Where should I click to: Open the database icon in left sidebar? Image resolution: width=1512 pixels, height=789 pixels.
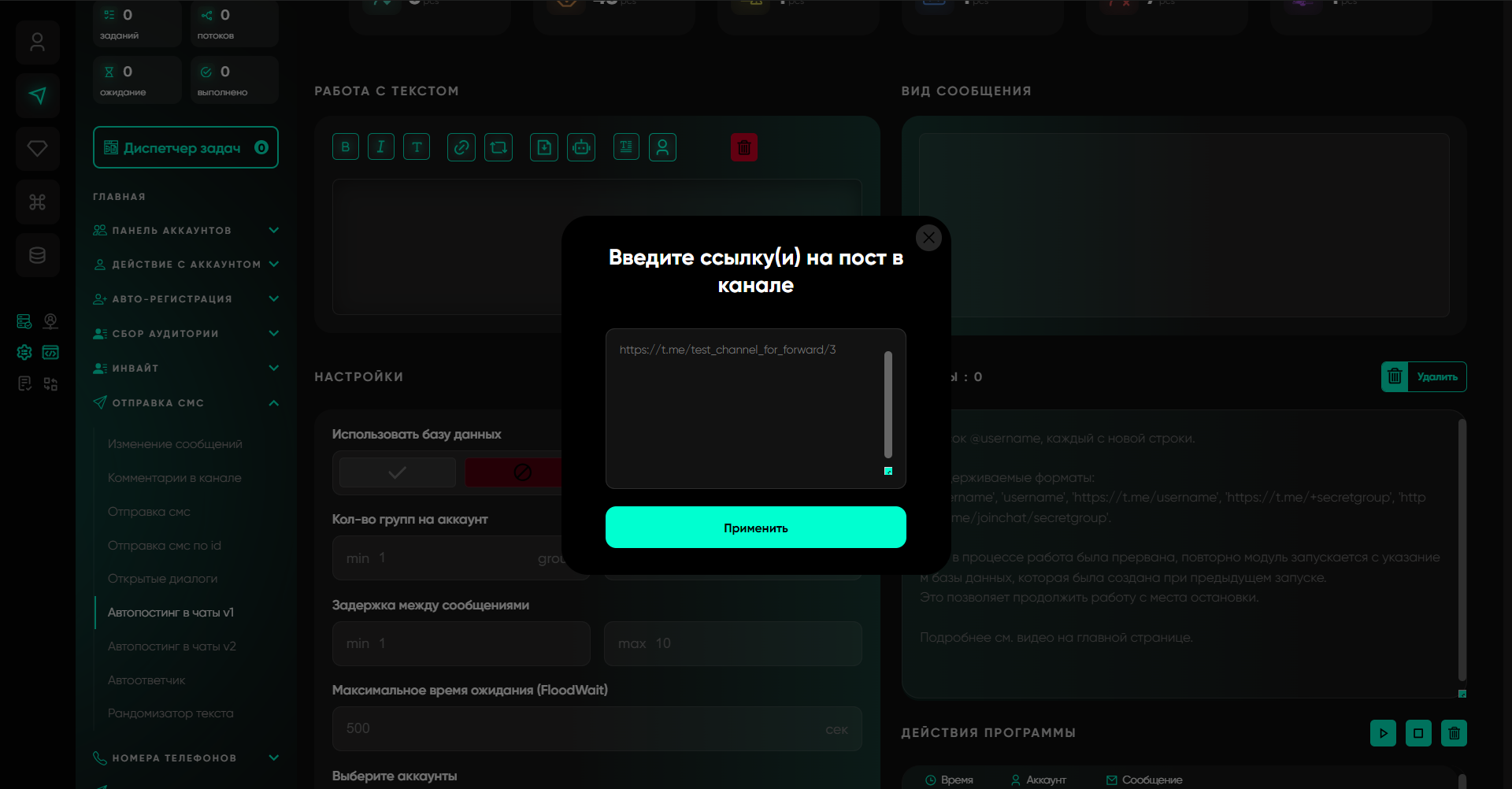coord(37,255)
